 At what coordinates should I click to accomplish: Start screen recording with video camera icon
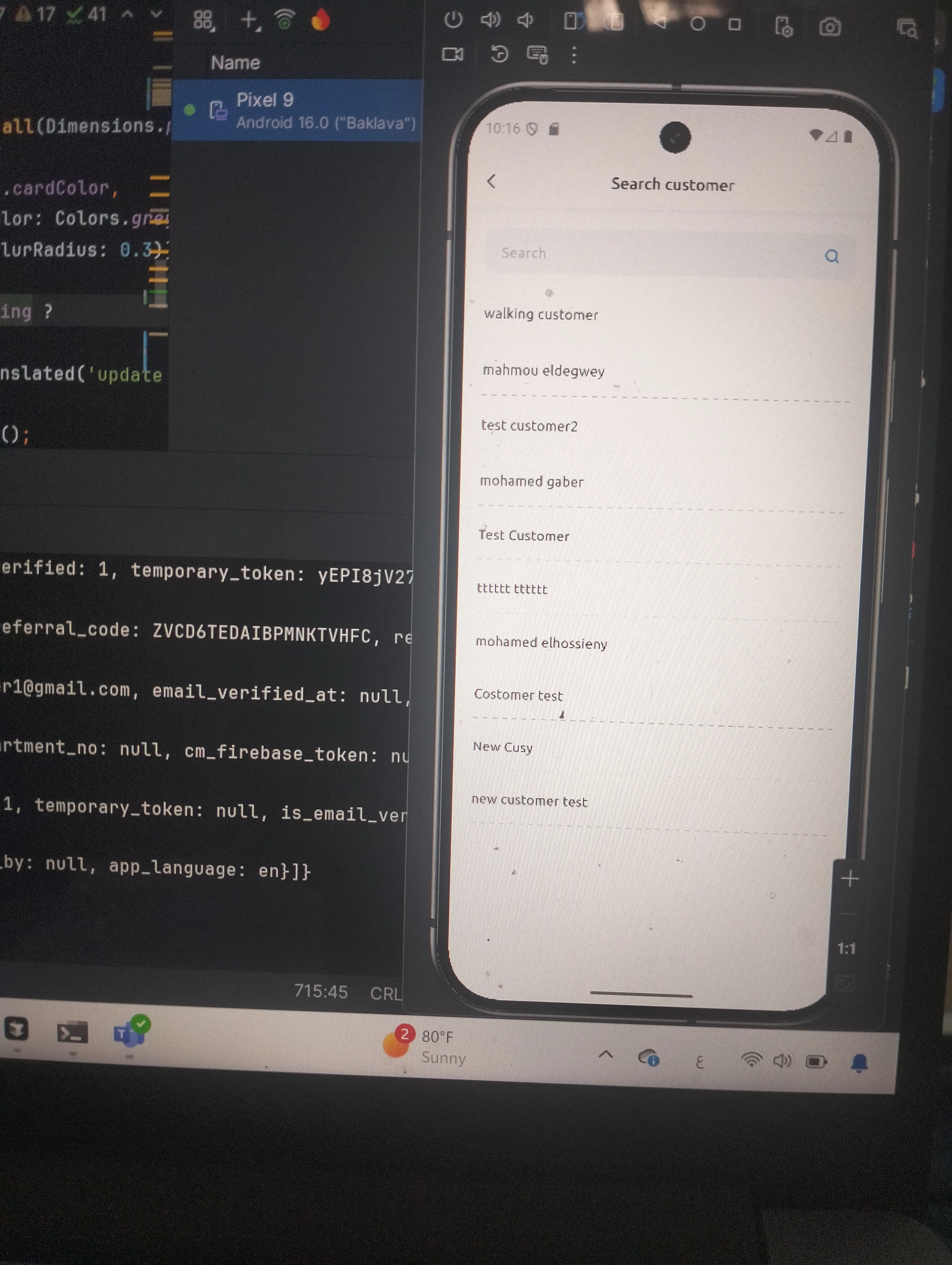(452, 54)
